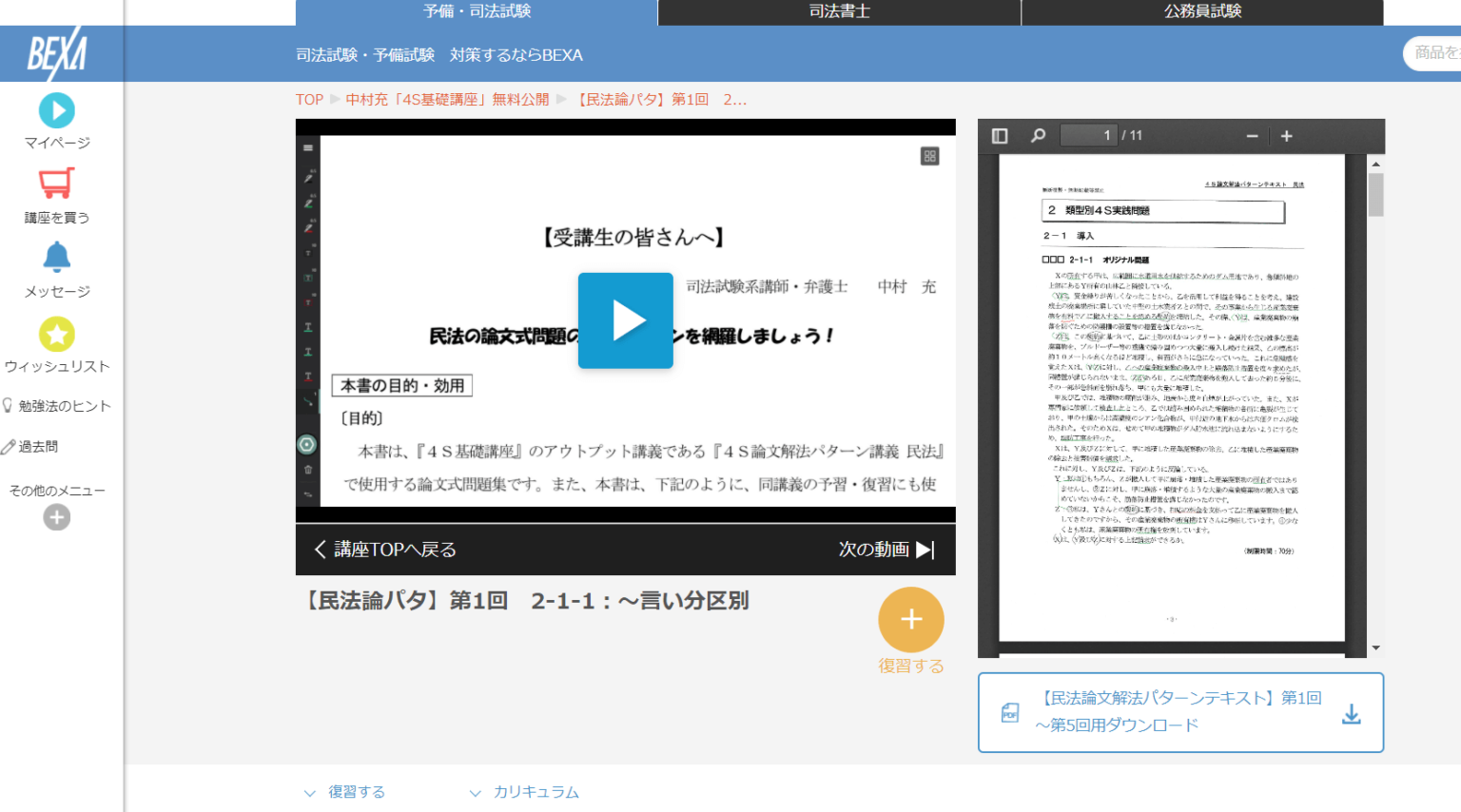Switch to the 予備・司法試験 tab

click(477, 12)
